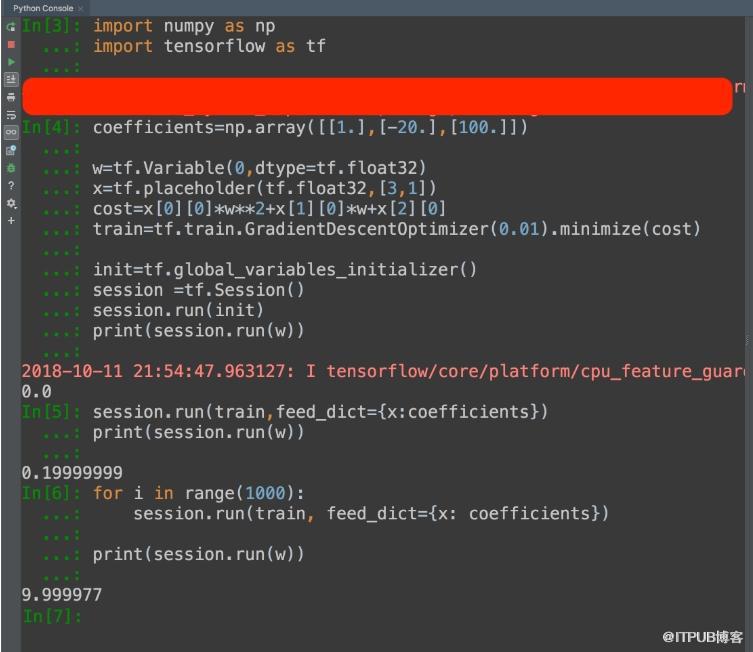Click the output value 9.999977

pos(62,595)
